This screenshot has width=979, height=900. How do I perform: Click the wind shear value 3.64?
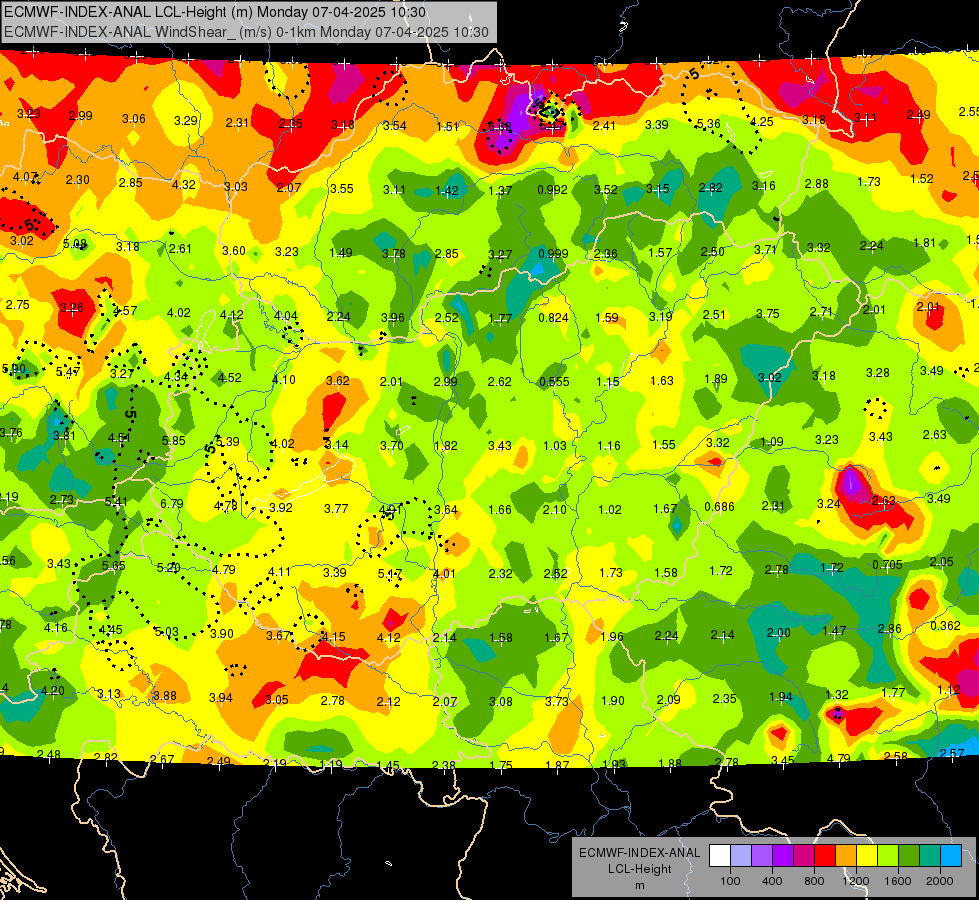pyautogui.click(x=446, y=510)
